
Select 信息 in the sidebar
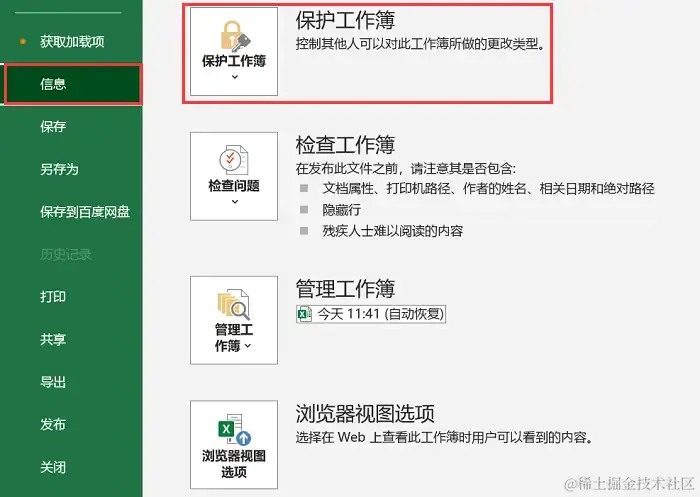pyautogui.click(x=72, y=84)
